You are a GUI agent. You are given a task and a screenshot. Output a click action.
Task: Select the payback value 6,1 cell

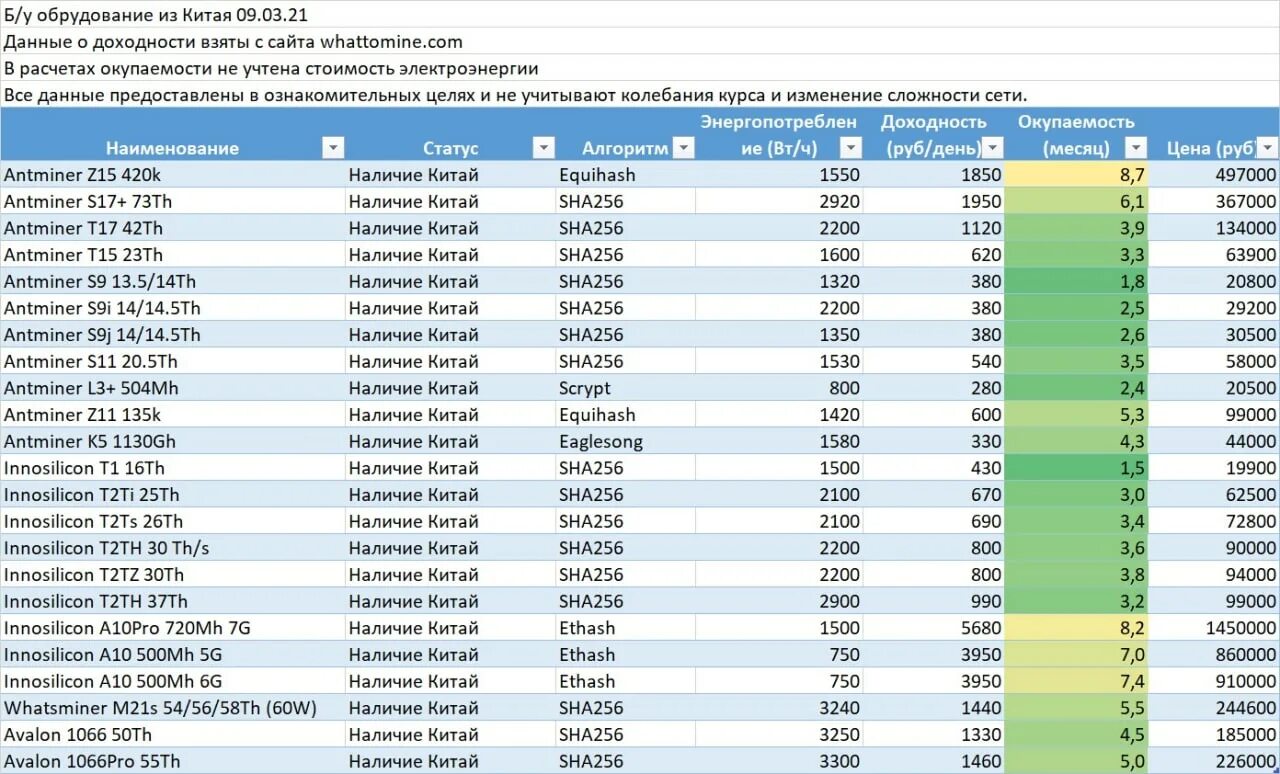pyautogui.click(x=1076, y=201)
